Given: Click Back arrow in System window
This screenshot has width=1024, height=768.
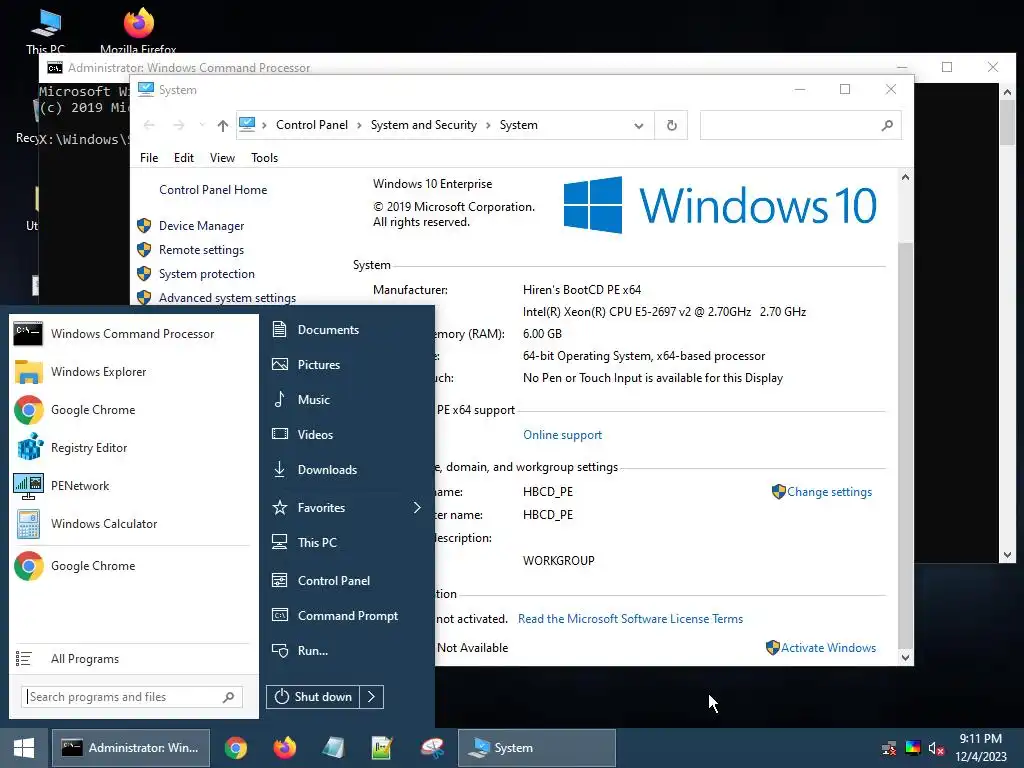Looking at the screenshot, I should click(x=149, y=125).
